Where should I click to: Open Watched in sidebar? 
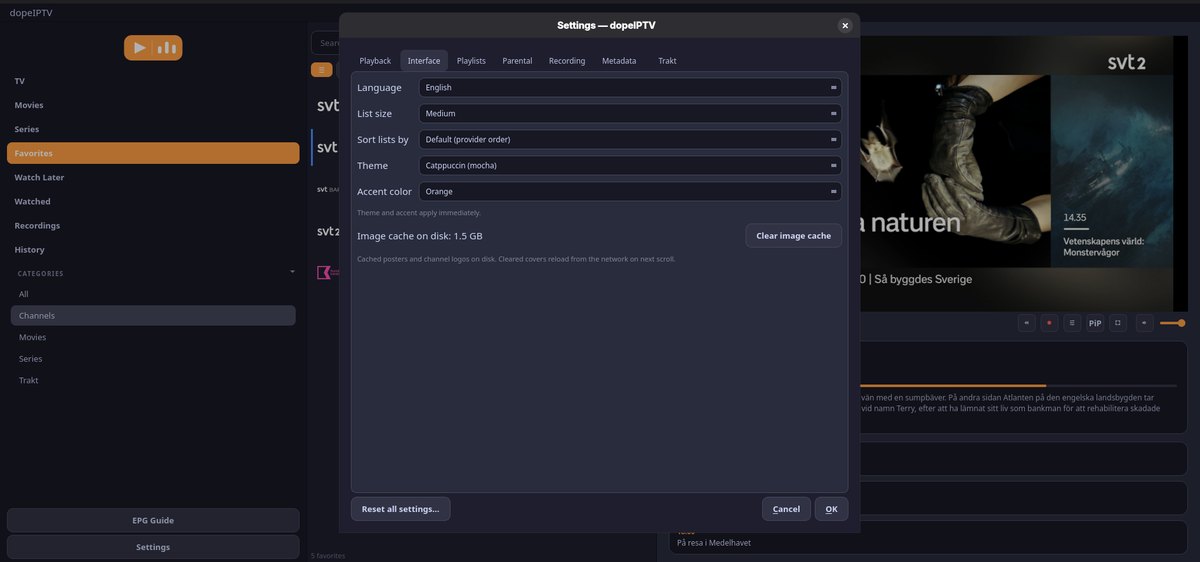click(153, 201)
